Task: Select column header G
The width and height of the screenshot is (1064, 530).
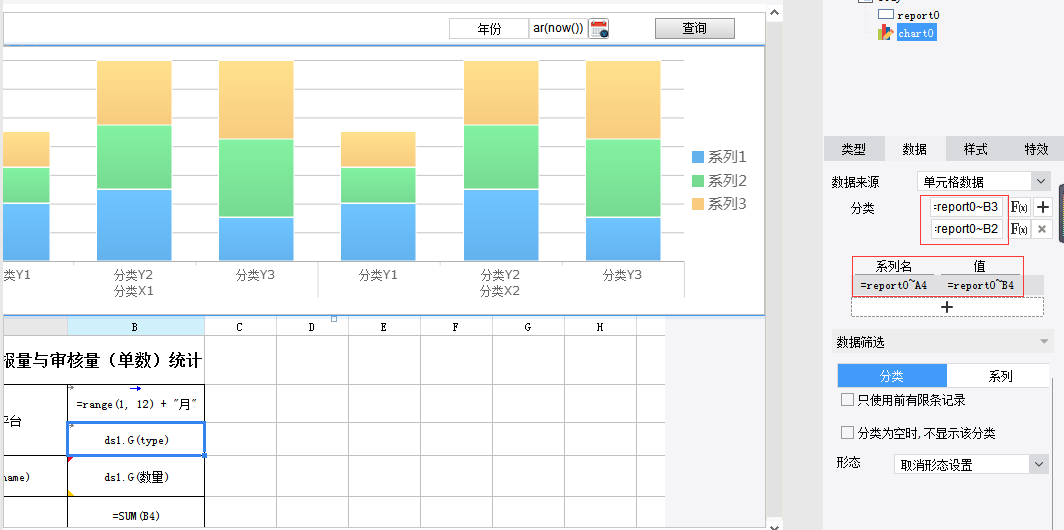Action: pos(528,326)
